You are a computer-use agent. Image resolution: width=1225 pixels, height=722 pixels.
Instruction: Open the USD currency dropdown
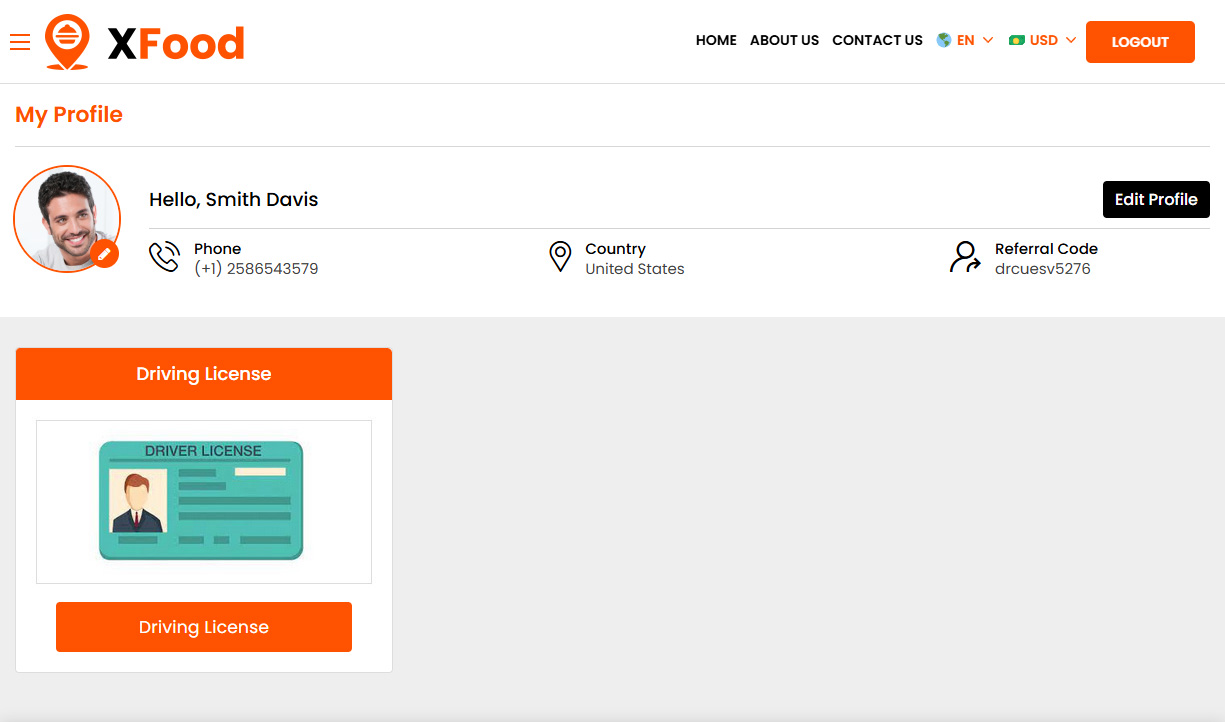[1043, 41]
